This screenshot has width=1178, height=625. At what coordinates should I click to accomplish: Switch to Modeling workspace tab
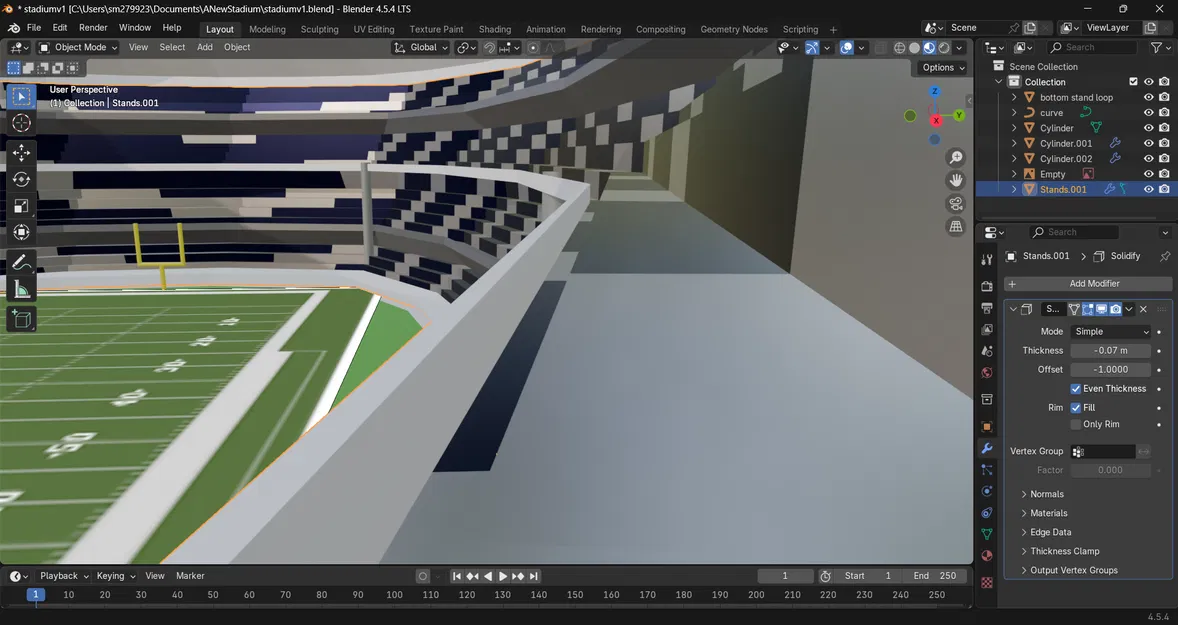[x=267, y=29]
